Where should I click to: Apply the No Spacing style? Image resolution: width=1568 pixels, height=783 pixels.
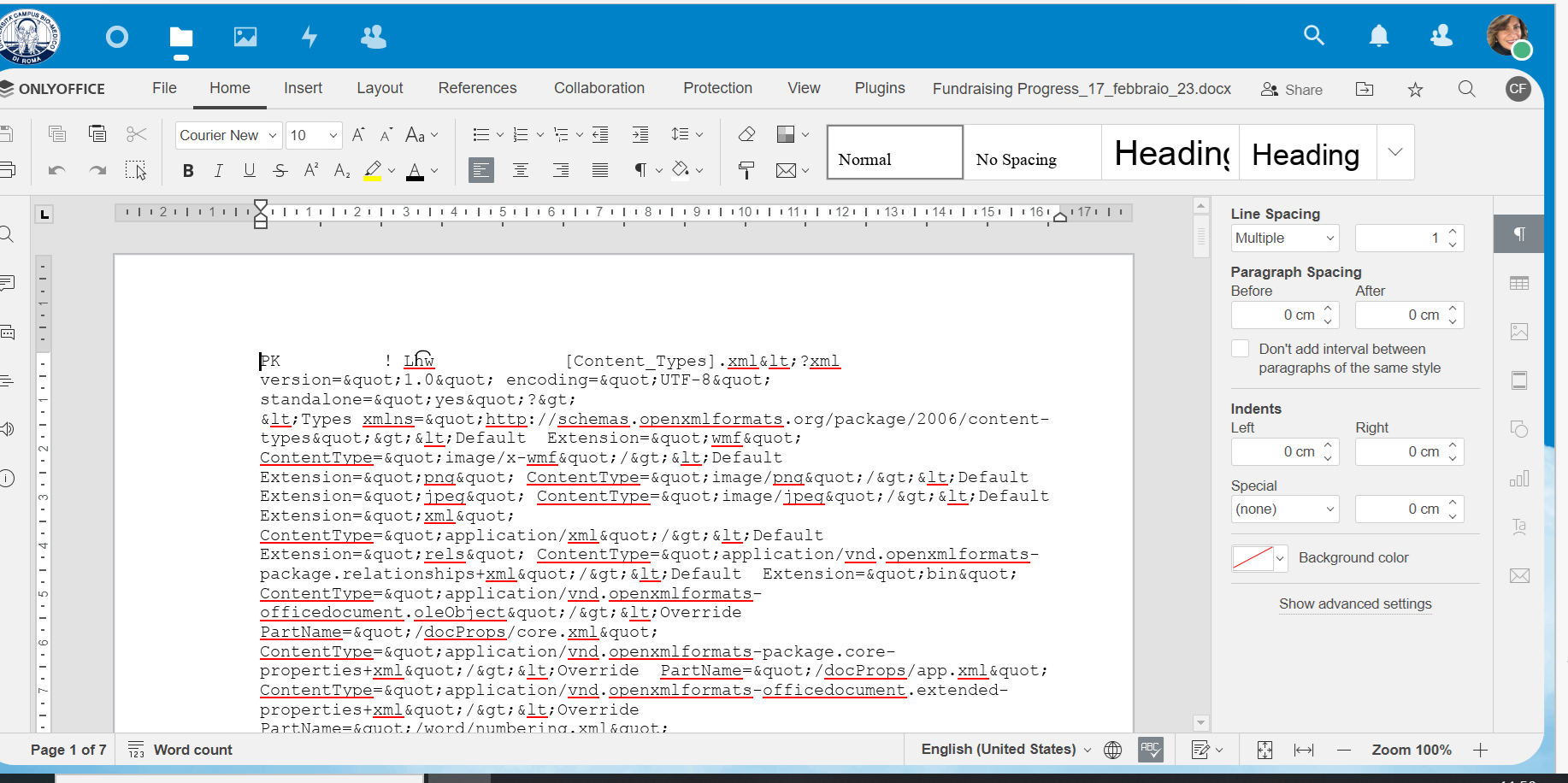tap(1032, 152)
